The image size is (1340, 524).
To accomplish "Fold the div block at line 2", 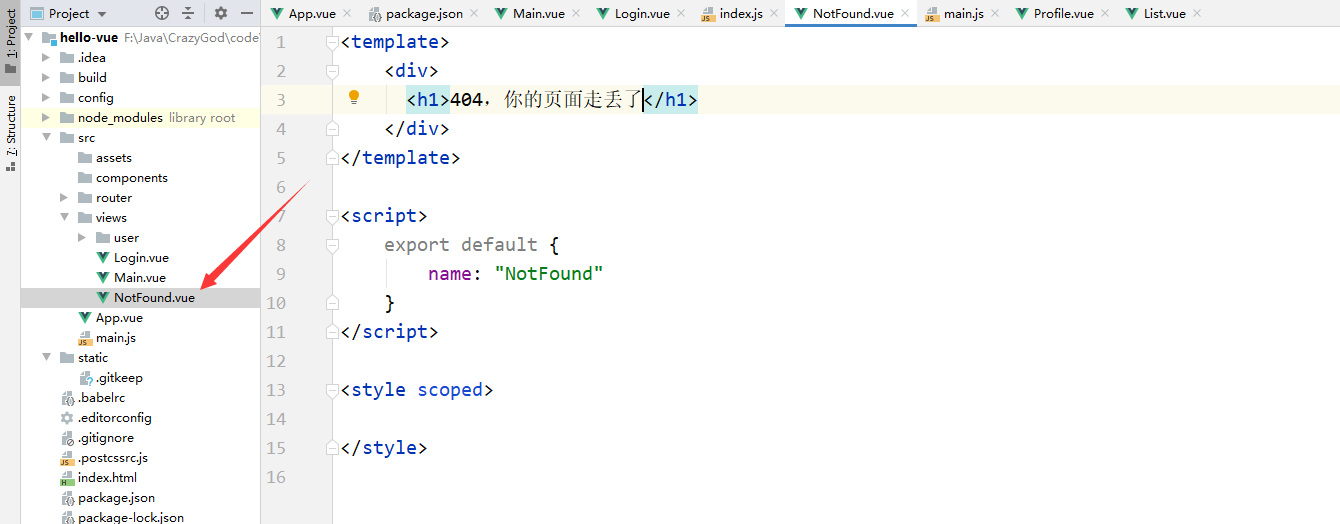I will point(332,71).
